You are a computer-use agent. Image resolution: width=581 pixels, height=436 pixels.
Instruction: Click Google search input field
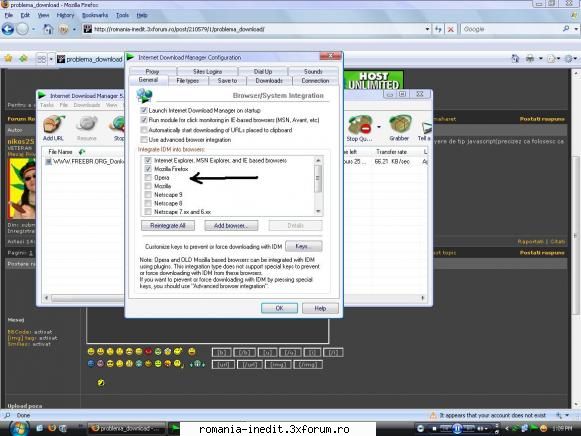[x=511, y=29]
